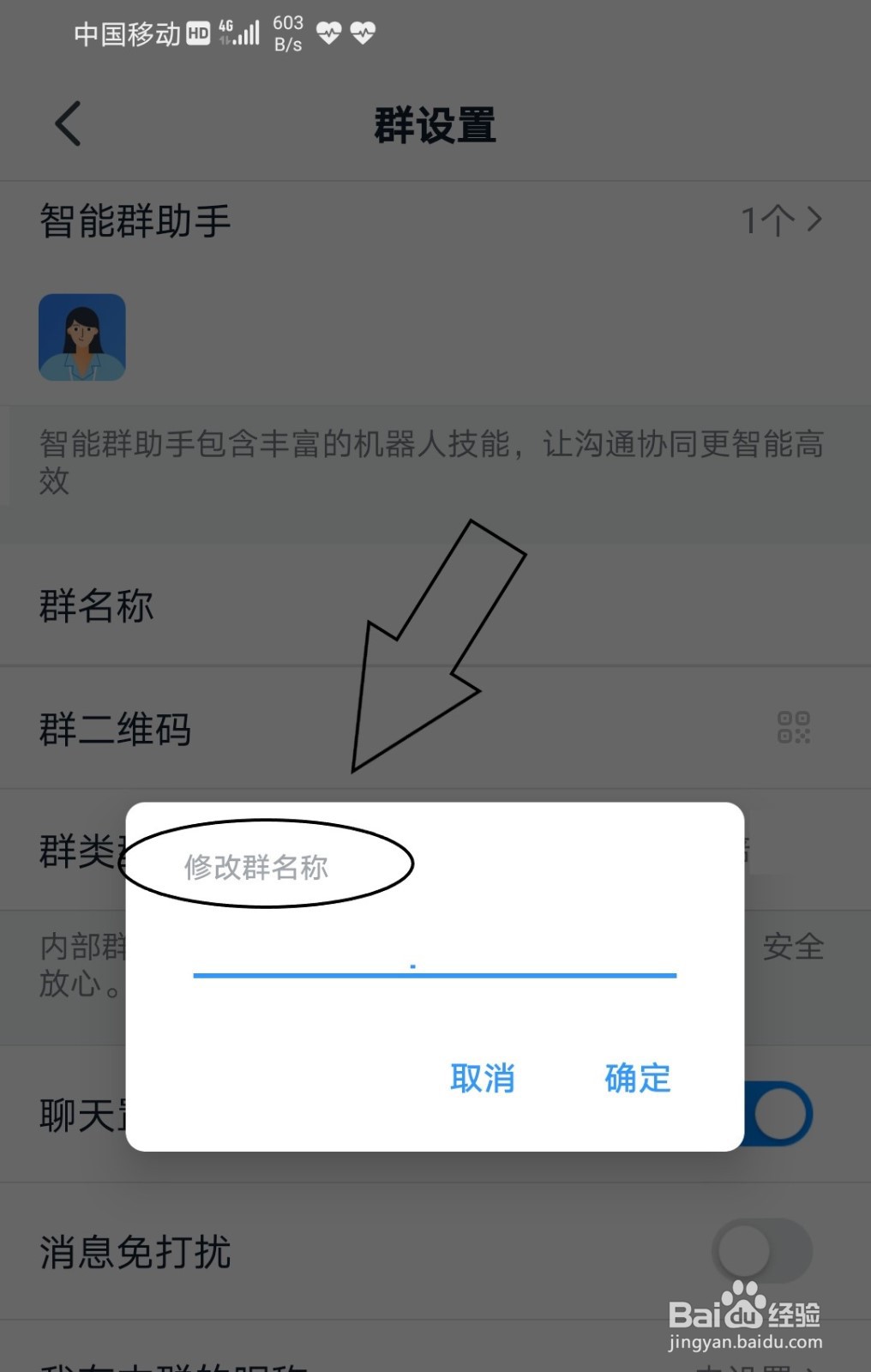871x1372 pixels.
Task: Open the 智能群助手 row label
Action: [x=135, y=221]
